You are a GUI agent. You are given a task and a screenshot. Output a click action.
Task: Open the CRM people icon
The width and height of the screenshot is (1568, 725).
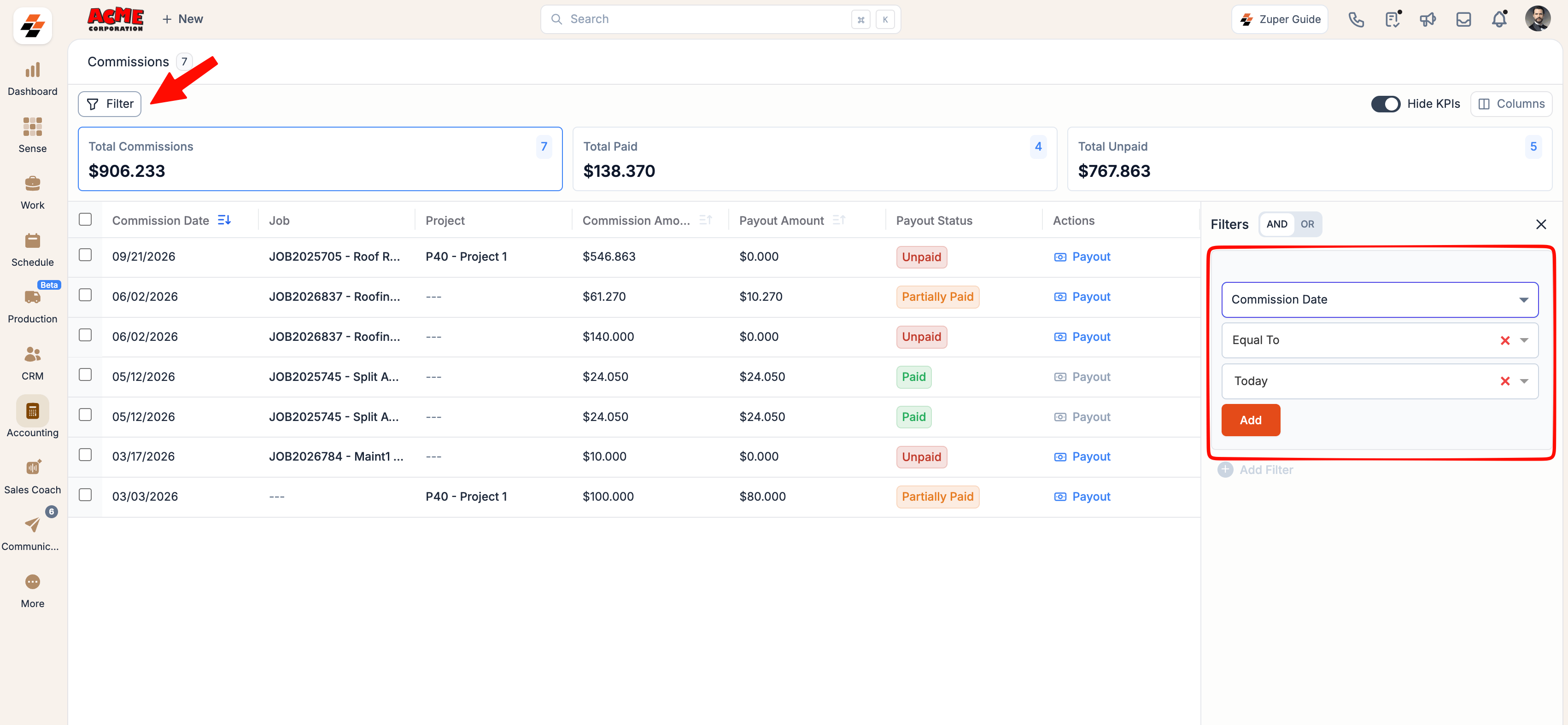(32, 354)
